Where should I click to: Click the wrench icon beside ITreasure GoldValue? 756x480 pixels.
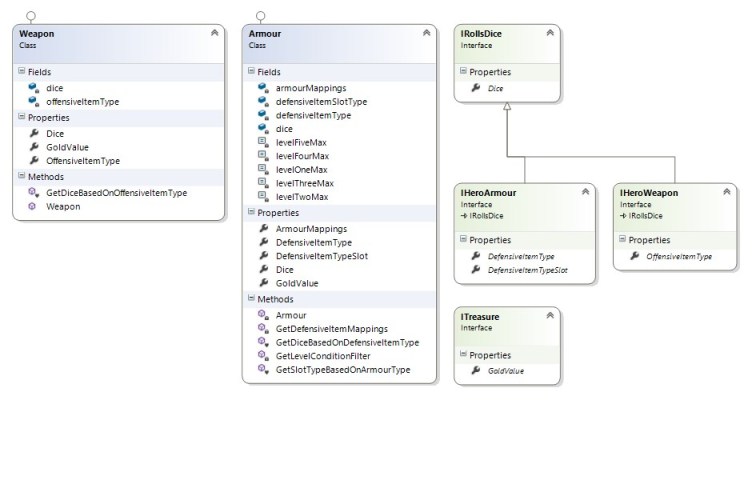coord(474,371)
